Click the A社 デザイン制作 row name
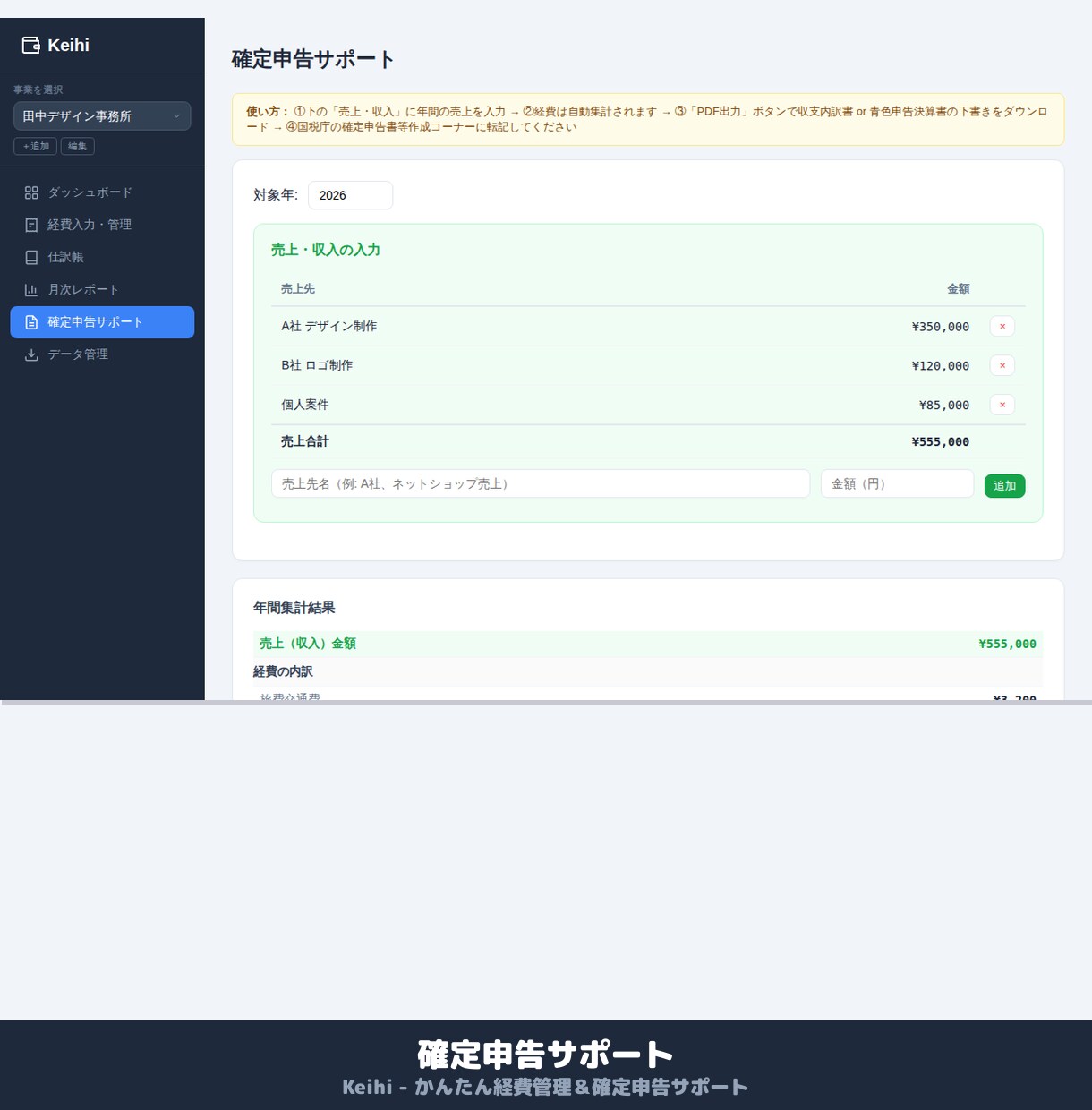The width and height of the screenshot is (1092, 1110). [x=329, y=326]
